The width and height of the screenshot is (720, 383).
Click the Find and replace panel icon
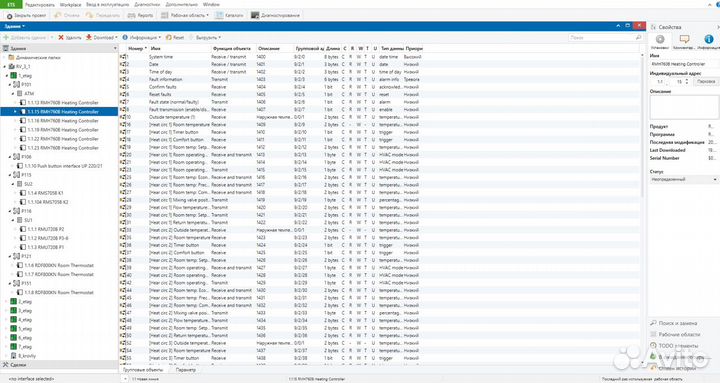(x=653, y=323)
